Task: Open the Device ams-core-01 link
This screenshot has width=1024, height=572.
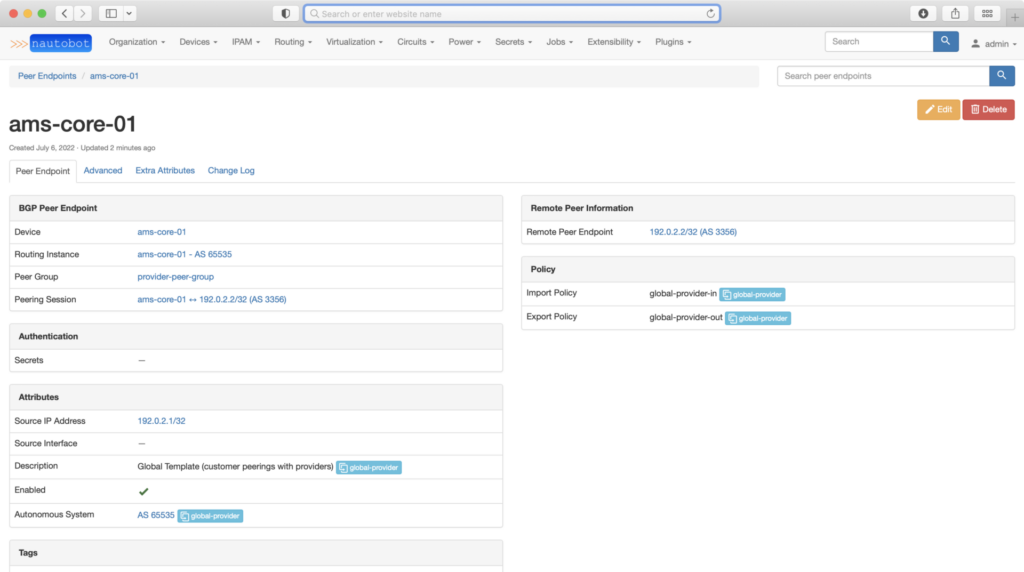Action: 161,232
